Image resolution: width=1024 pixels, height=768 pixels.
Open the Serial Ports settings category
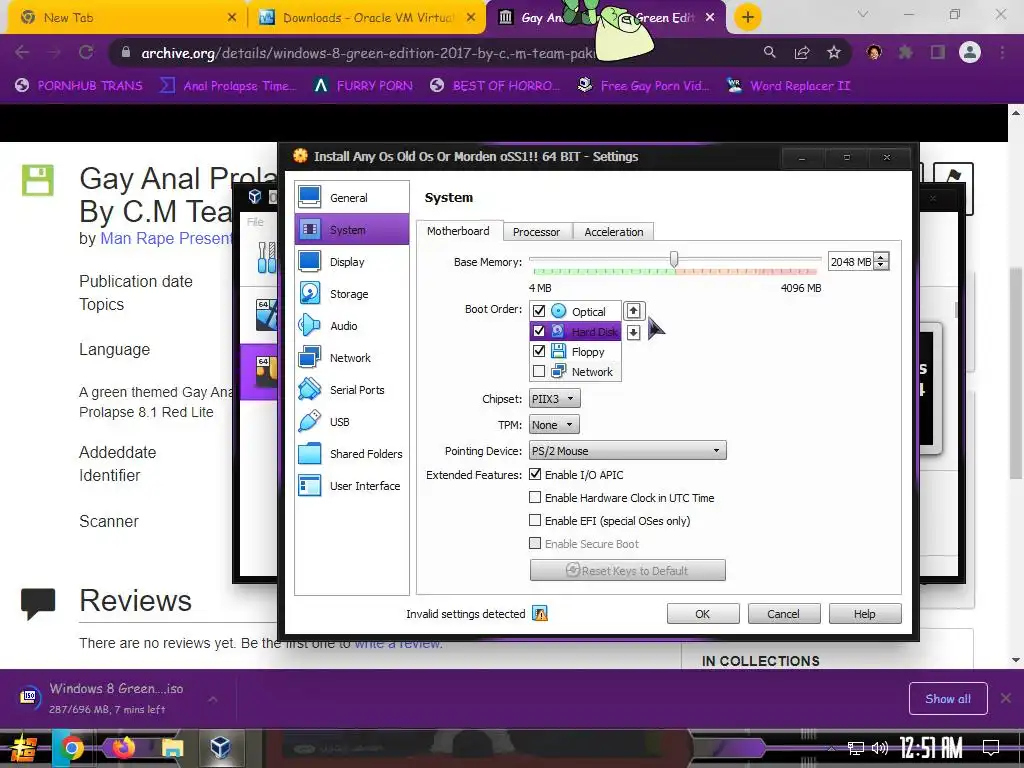(351, 389)
